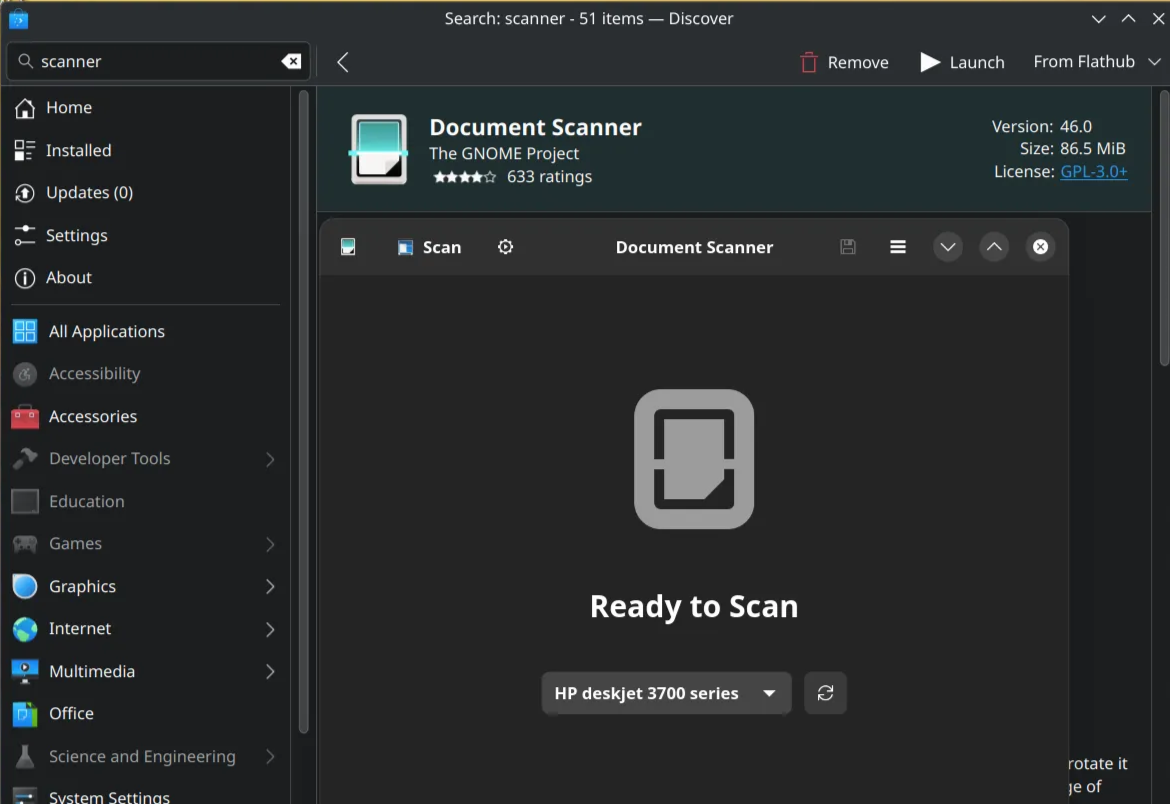Expand the Multimedia category arrow
Image resolution: width=1170 pixels, height=804 pixels.
270,671
